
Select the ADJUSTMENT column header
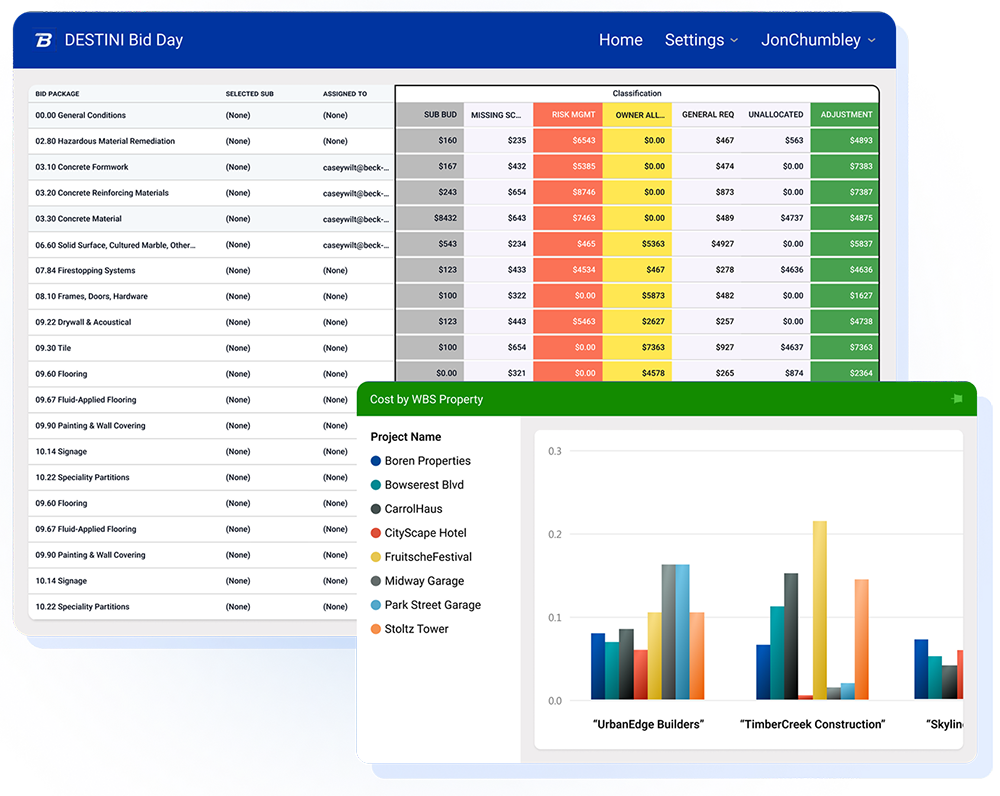pyautogui.click(x=844, y=115)
